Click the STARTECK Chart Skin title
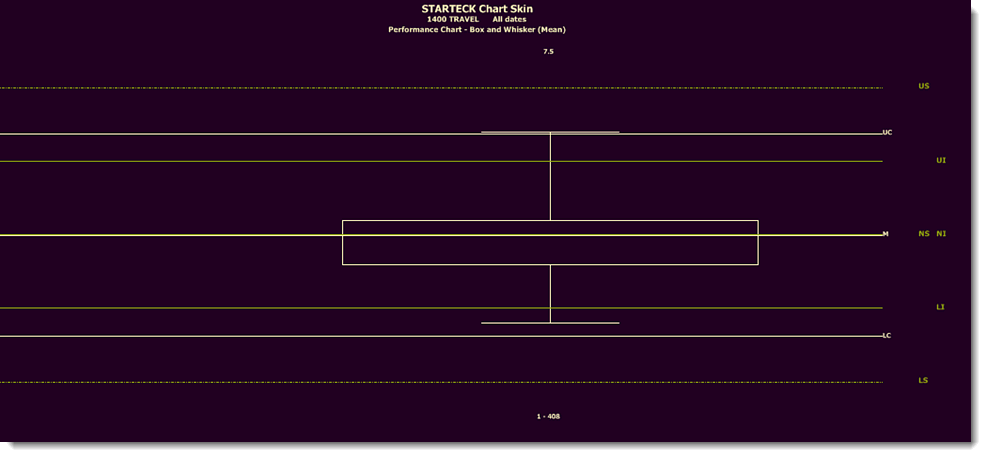Image resolution: width=986 pixels, height=457 pixels. (477, 8)
